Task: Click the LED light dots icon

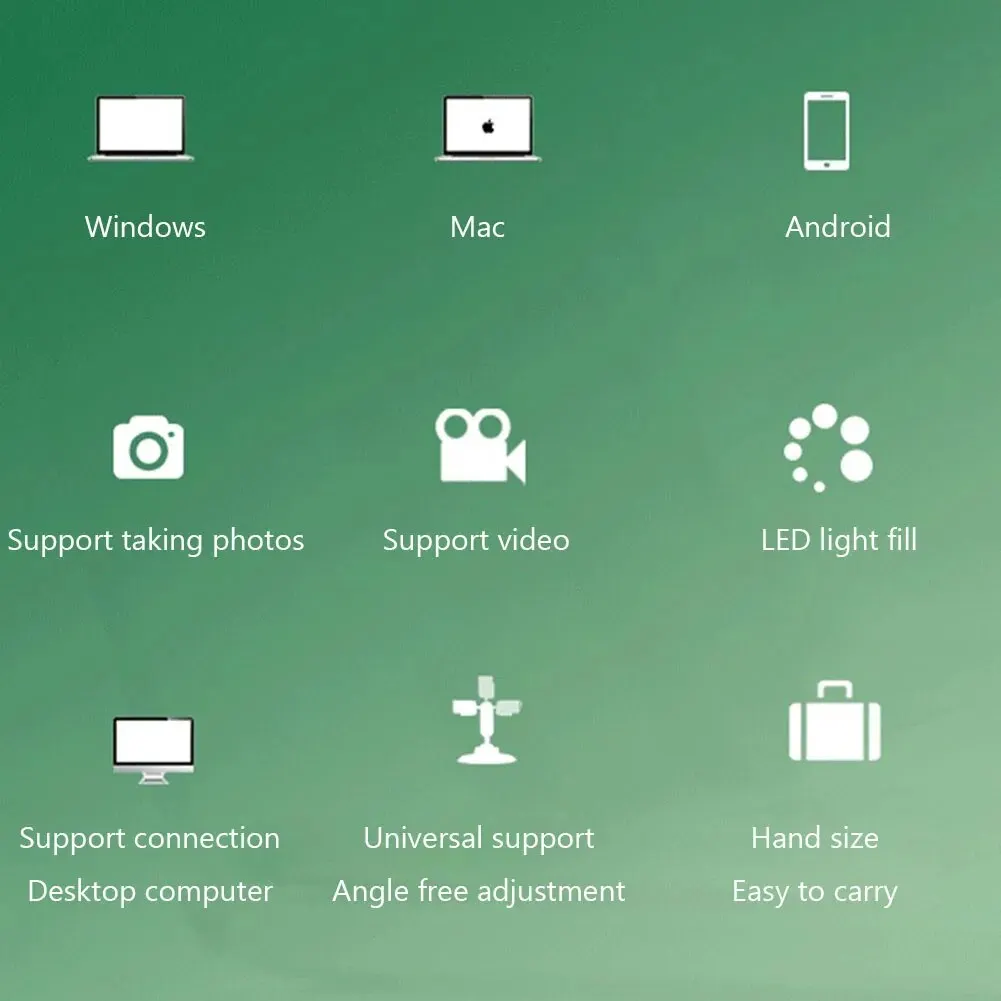Action: pos(828,448)
